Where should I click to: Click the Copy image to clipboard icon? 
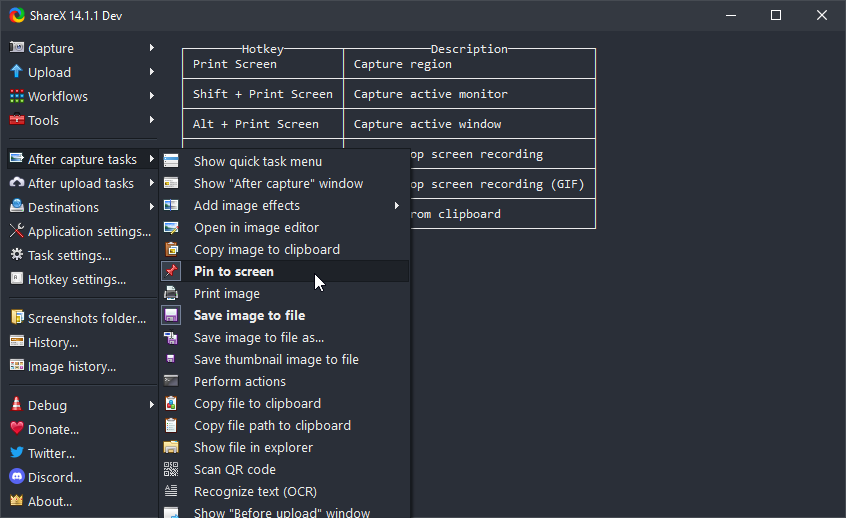[x=171, y=249]
